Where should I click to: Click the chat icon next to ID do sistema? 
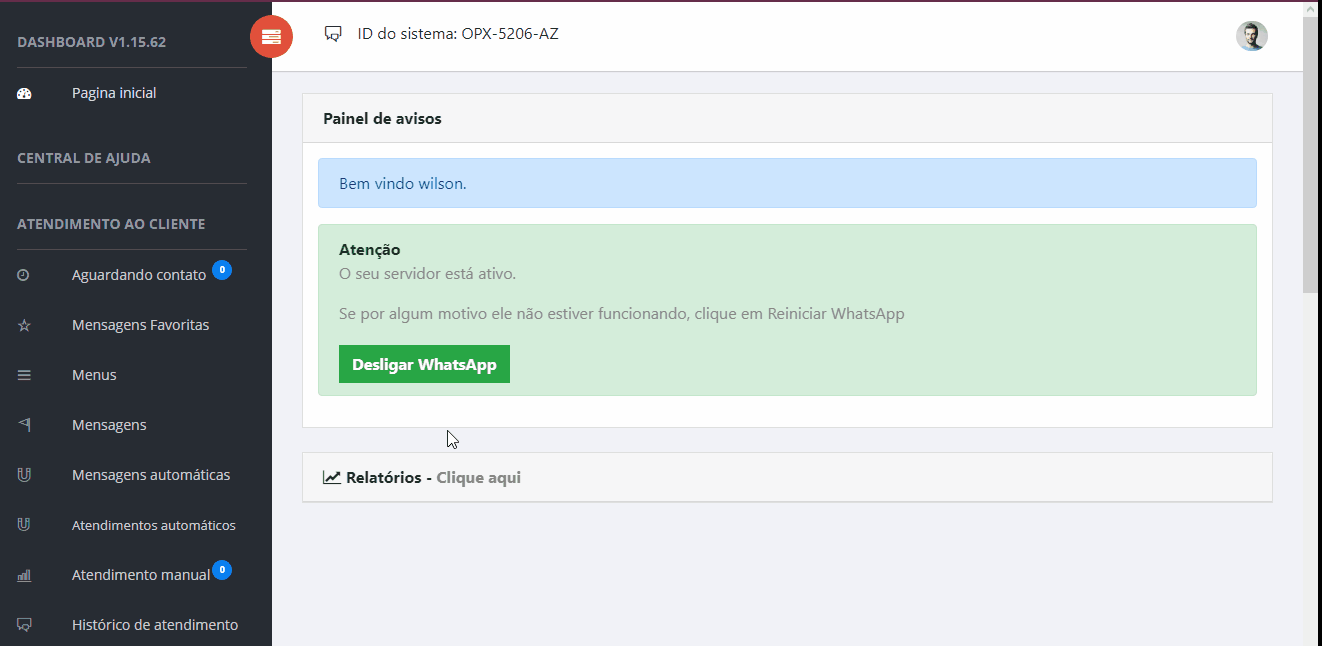[333, 34]
